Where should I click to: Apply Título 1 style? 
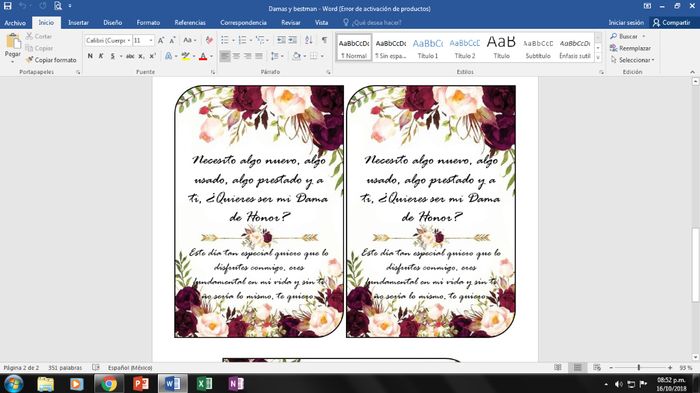(428, 47)
